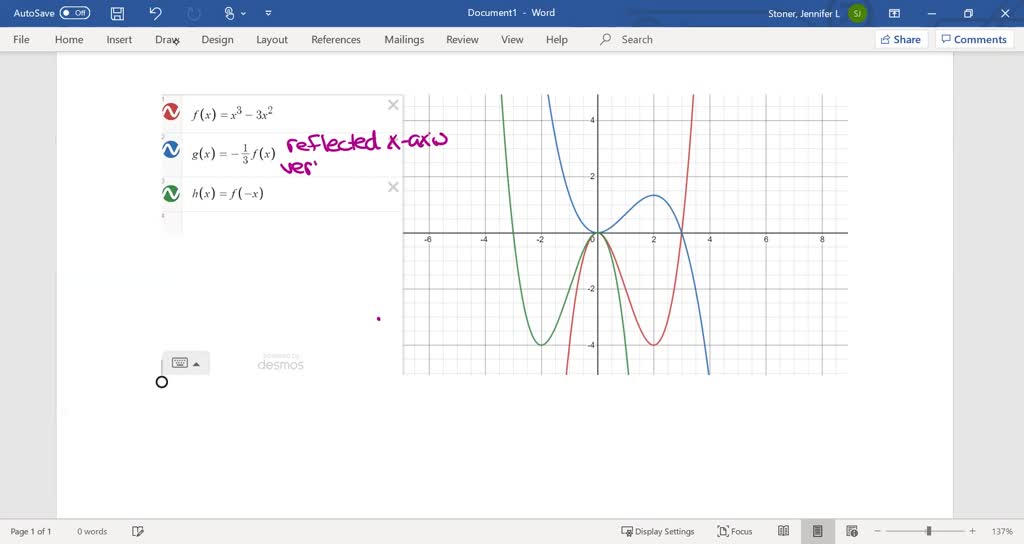Open the Draw ribbon tab
This screenshot has height=544, width=1024.
166,40
